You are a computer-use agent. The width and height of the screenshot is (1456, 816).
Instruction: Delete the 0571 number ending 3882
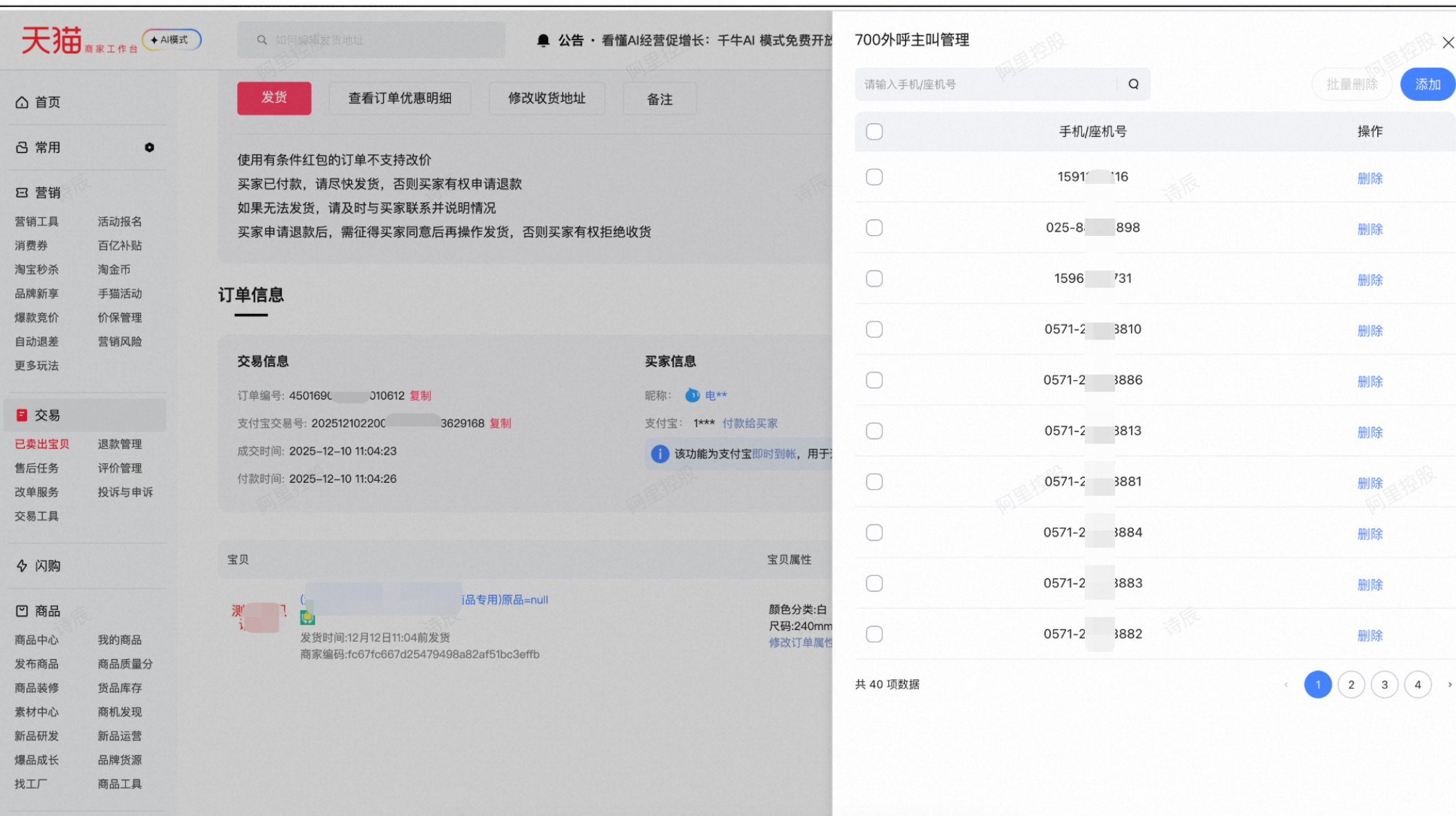tap(1370, 636)
